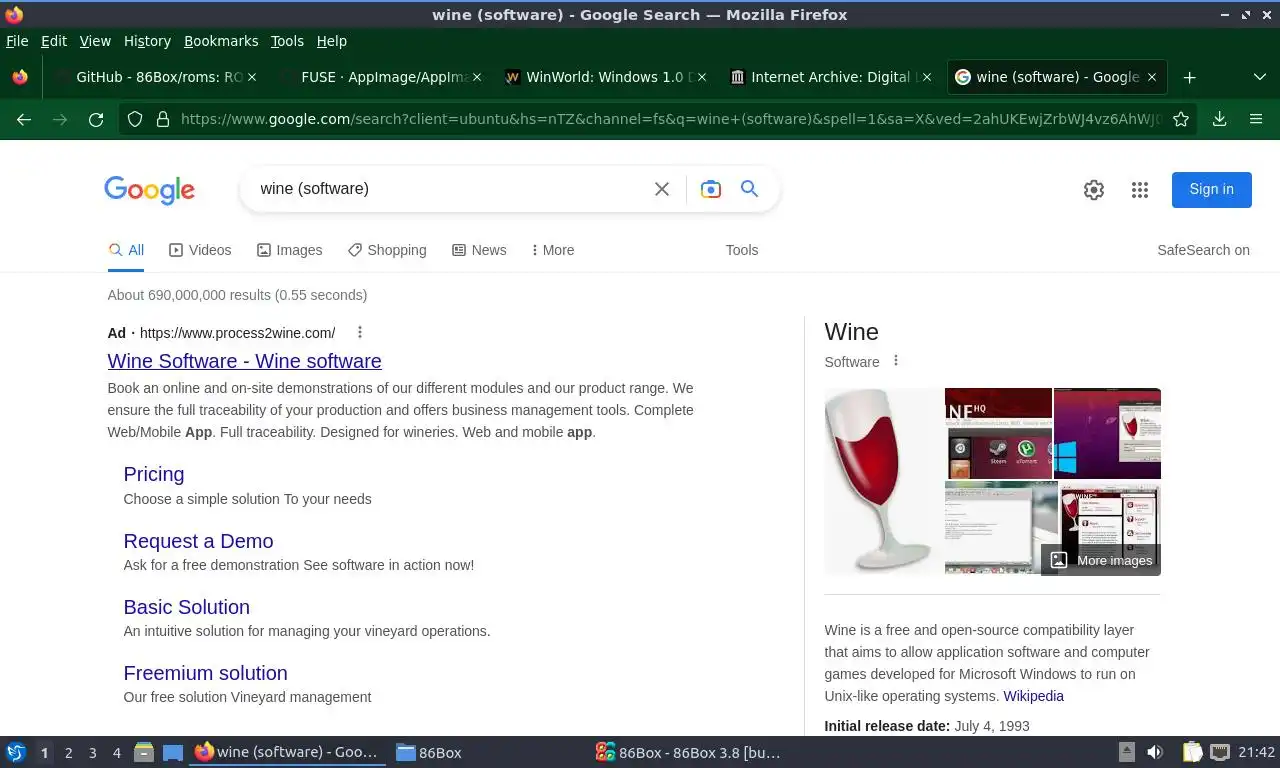Open the network tray icon
The width and height of the screenshot is (1280, 768).
click(x=1219, y=752)
